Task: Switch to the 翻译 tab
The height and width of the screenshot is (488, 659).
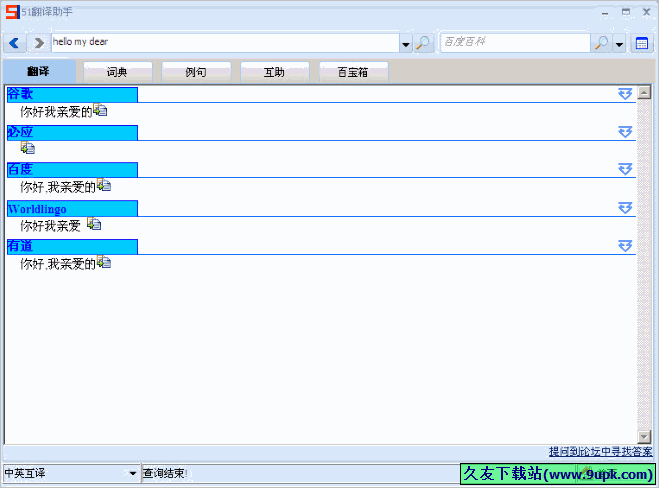Action: 39,71
